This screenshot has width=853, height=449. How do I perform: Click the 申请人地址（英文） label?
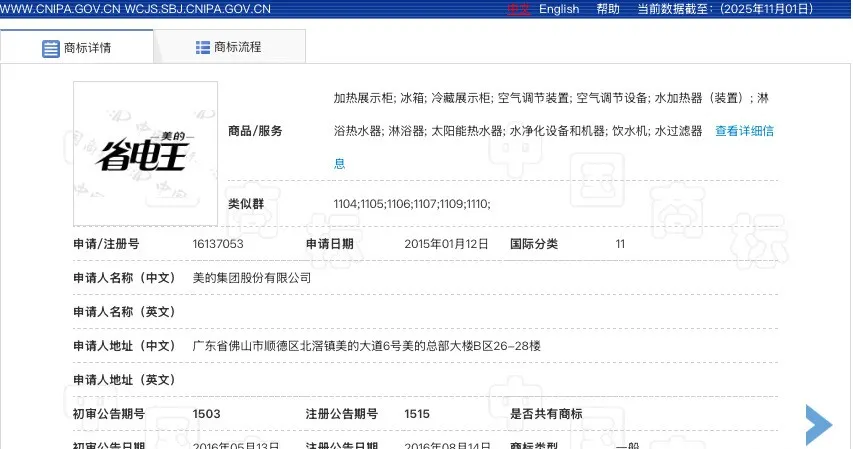point(125,380)
